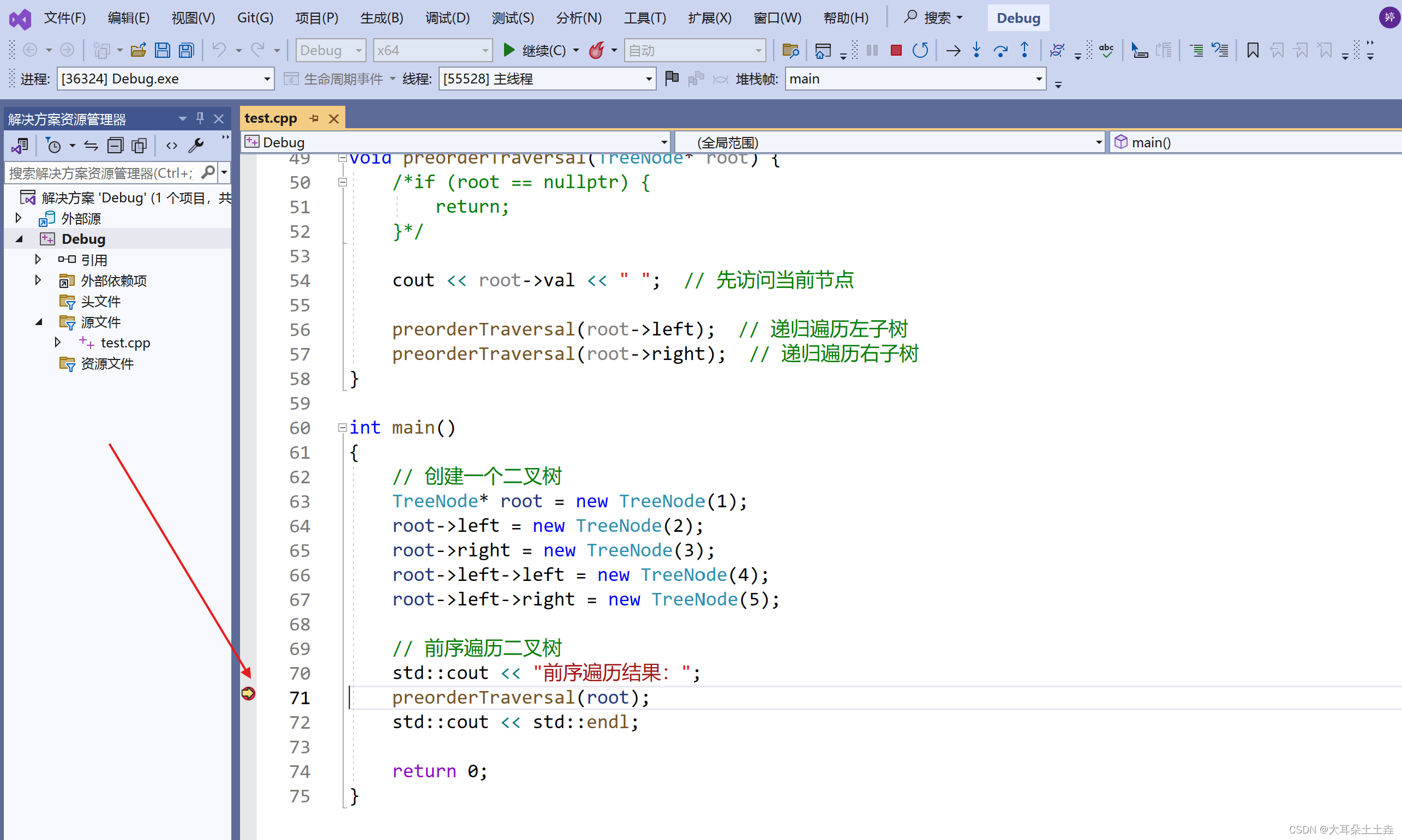
Task: Show next statement arrow icon
Action: [x=953, y=50]
